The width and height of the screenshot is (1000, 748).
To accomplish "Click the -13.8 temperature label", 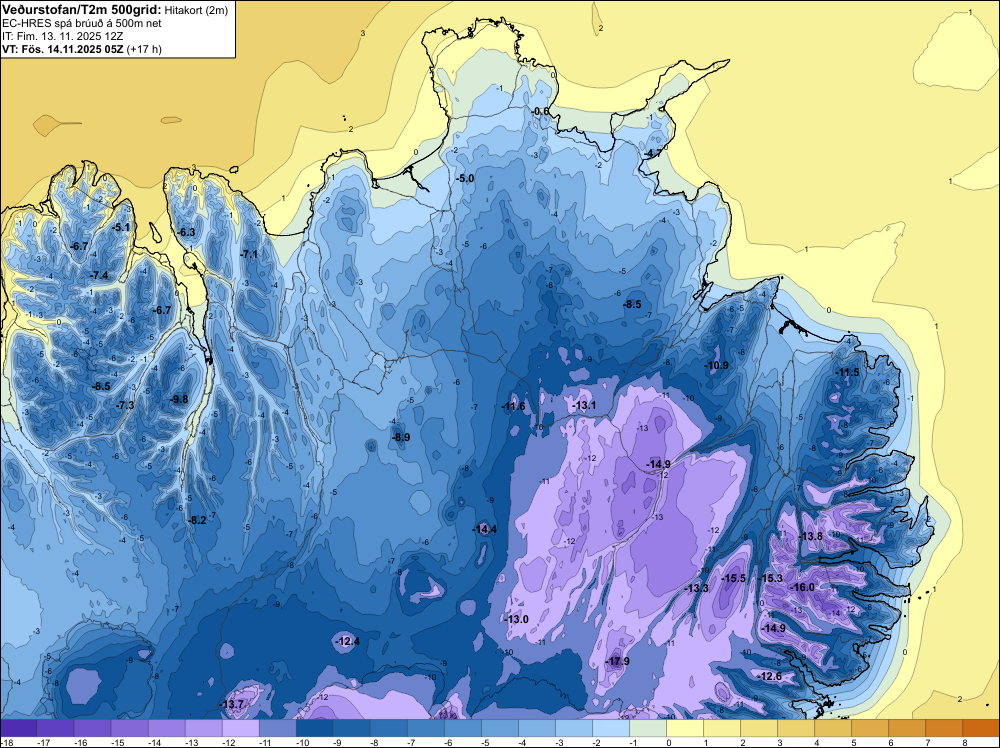I will 811,536.
